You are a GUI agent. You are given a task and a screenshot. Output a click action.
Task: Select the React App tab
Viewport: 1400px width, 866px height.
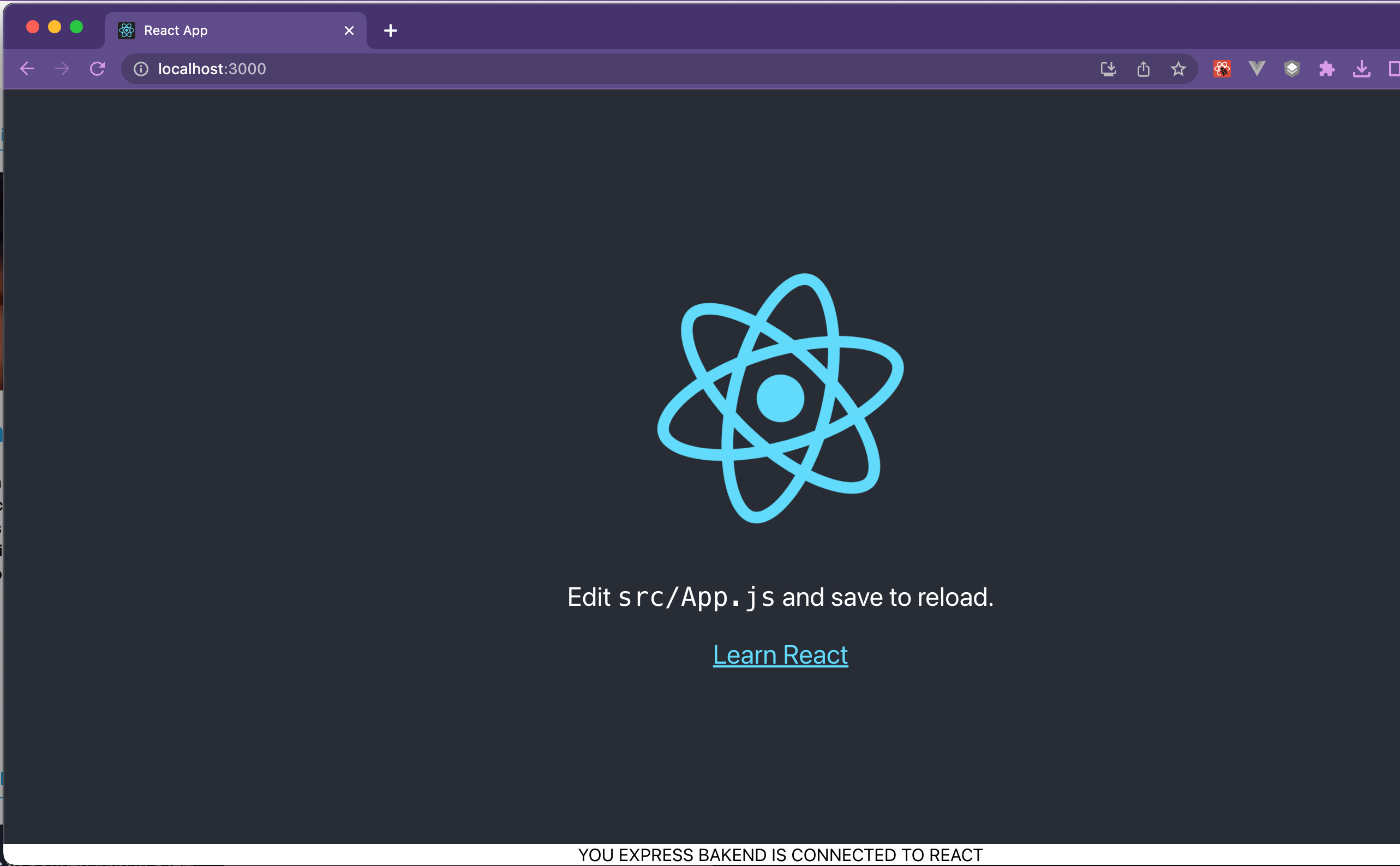pos(236,31)
